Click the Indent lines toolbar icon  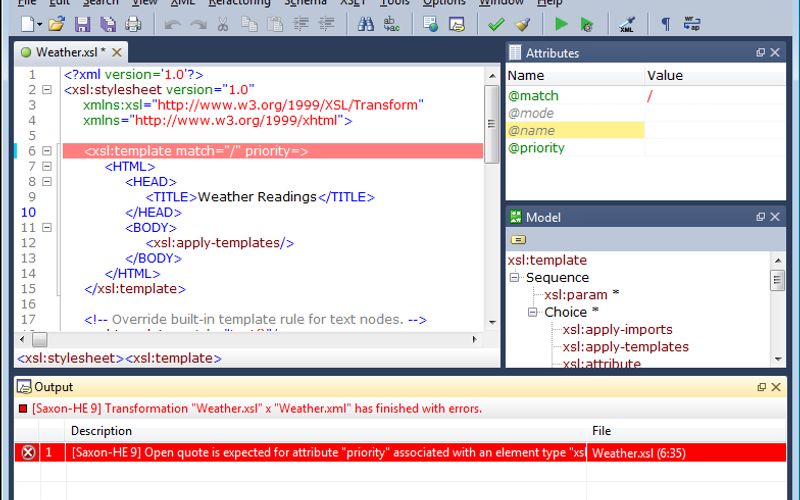pyautogui.click(x=301, y=24)
